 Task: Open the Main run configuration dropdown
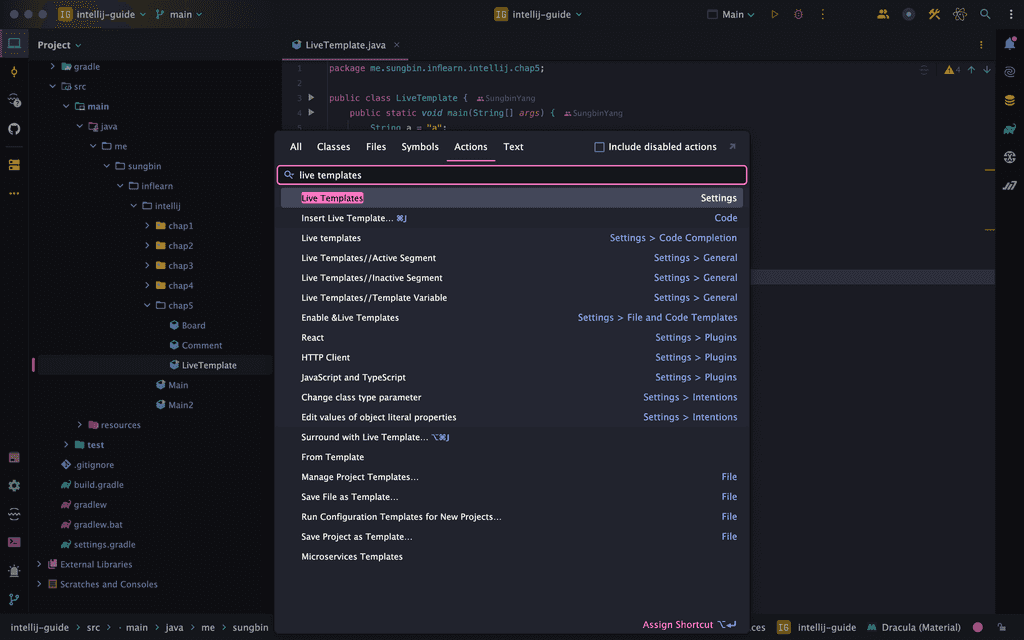click(731, 14)
